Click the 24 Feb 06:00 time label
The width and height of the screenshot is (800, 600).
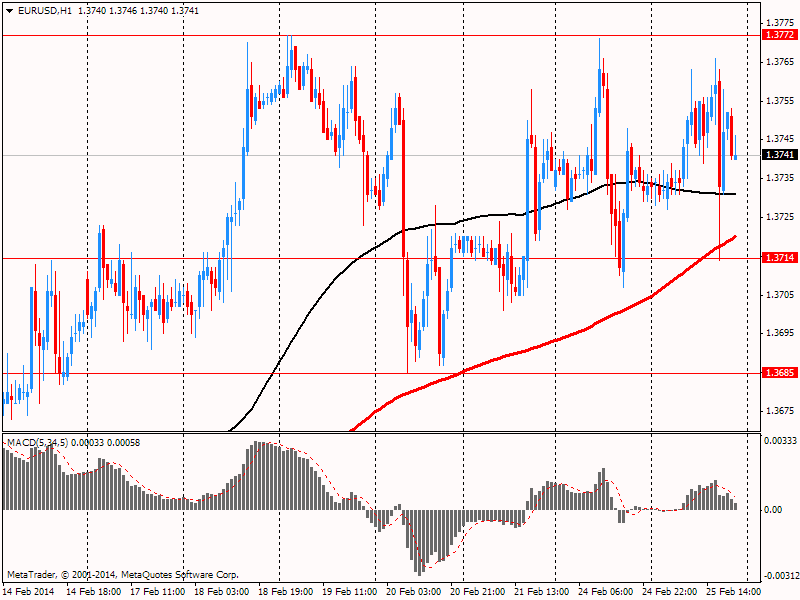(x=606, y=592)
